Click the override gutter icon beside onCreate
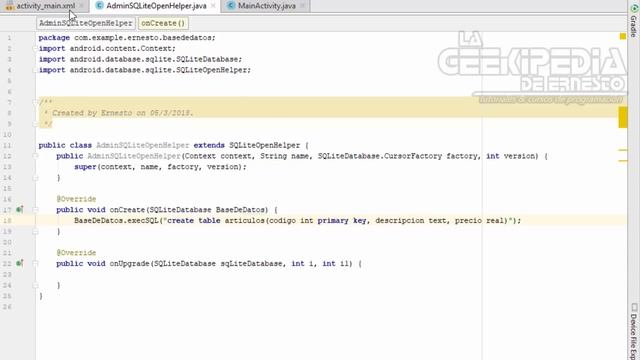 point(19,210)
